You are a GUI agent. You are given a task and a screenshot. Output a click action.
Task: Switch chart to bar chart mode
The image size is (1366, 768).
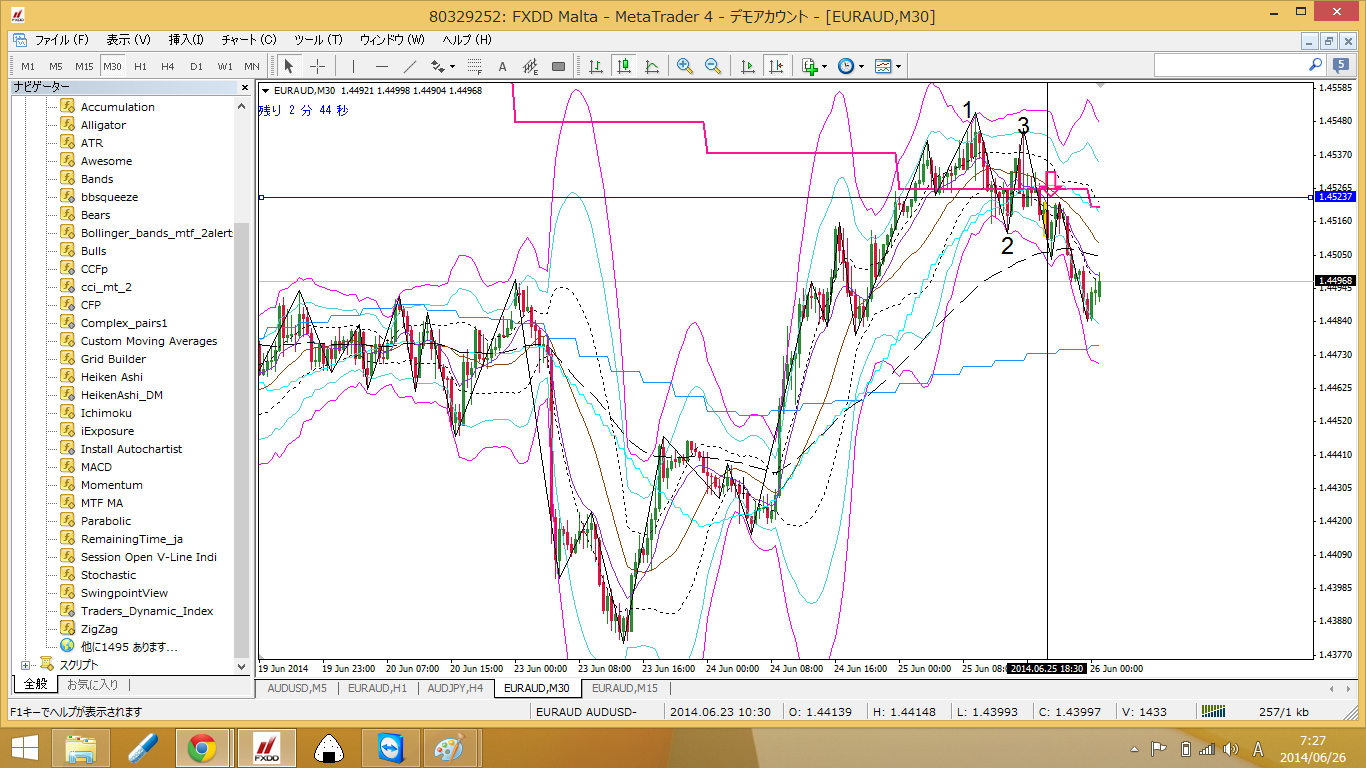click(596, 66)
